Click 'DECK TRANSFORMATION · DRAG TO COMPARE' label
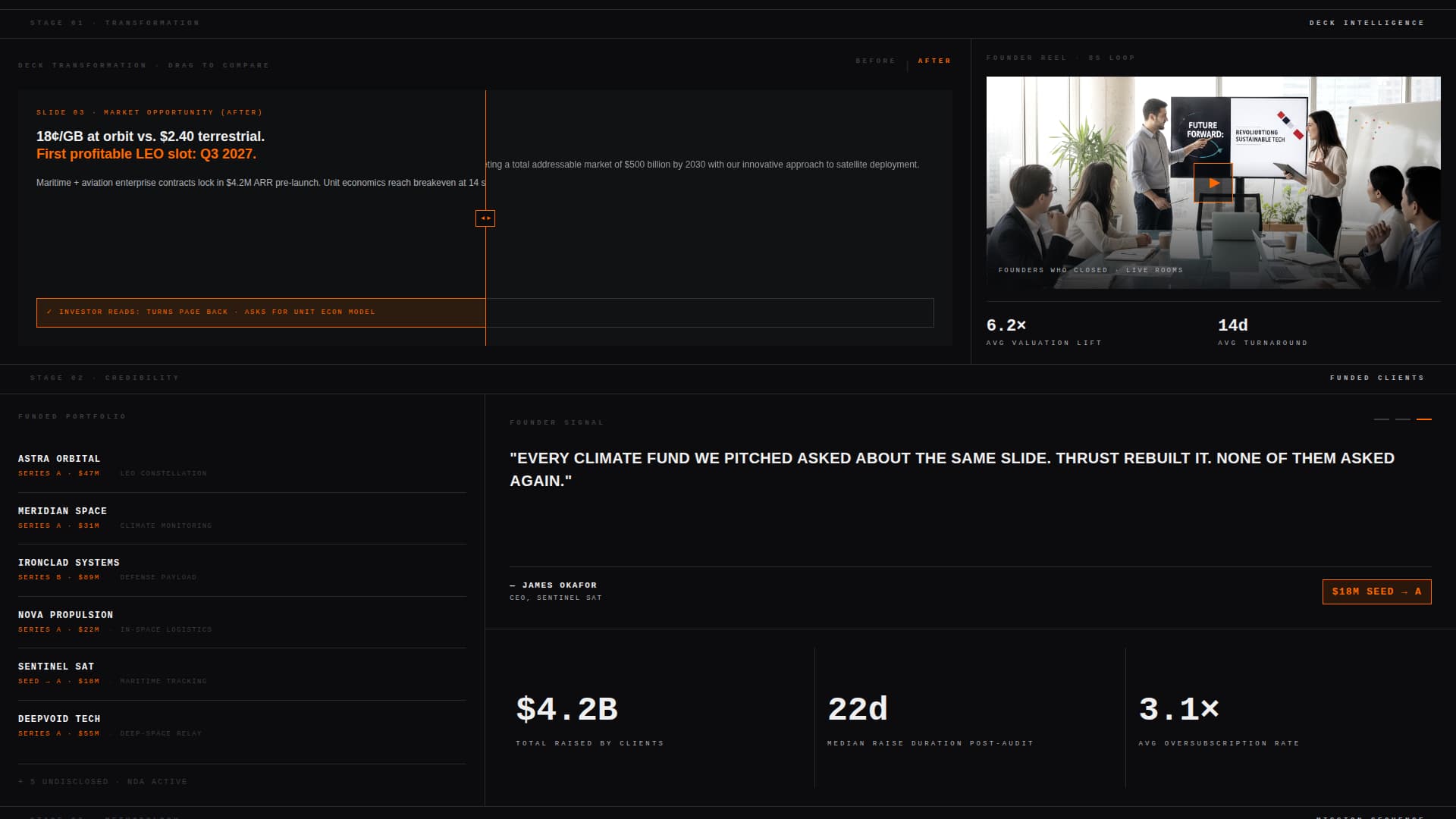1456x819 pixels. tap(144, 65)
